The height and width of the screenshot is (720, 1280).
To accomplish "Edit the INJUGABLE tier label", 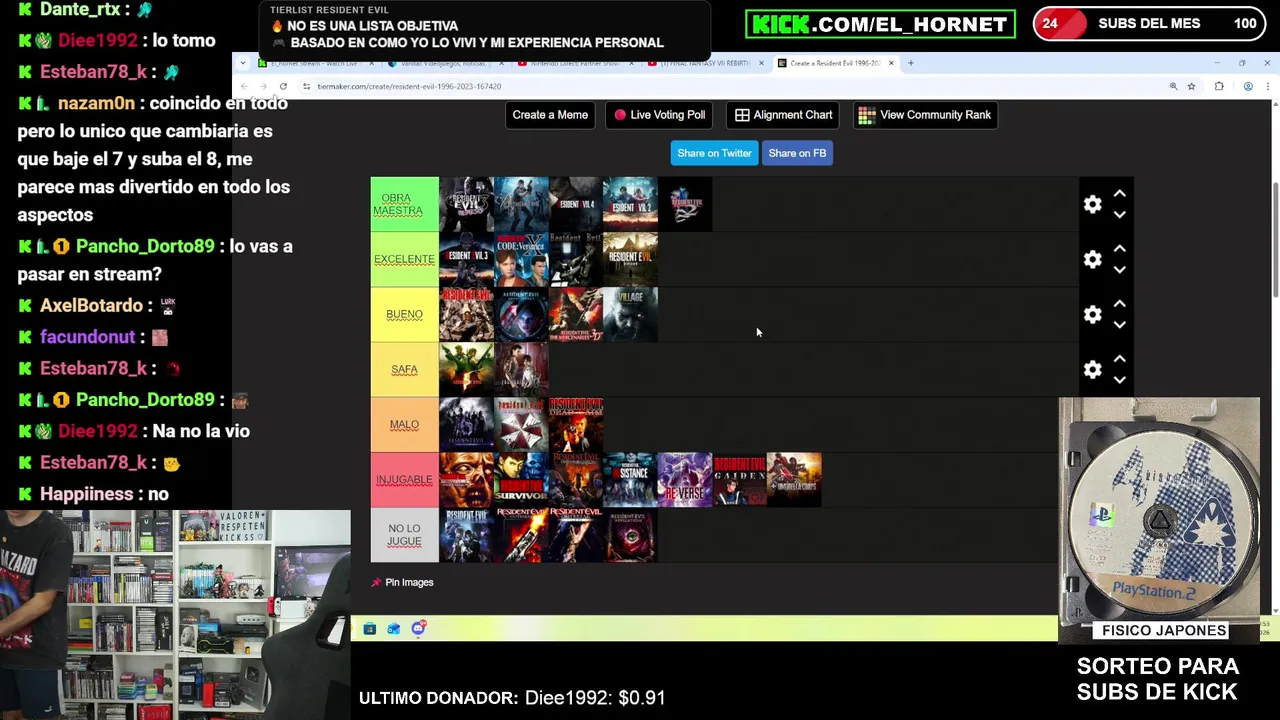I will pos(404,479).
